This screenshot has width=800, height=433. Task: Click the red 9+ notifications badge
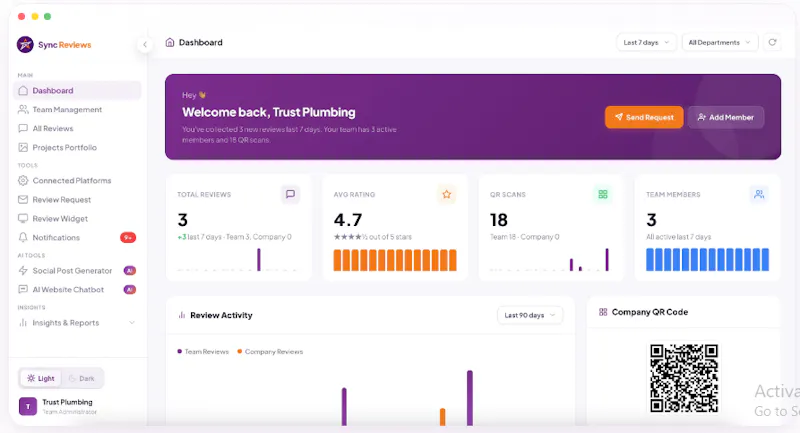coord(128,237)
